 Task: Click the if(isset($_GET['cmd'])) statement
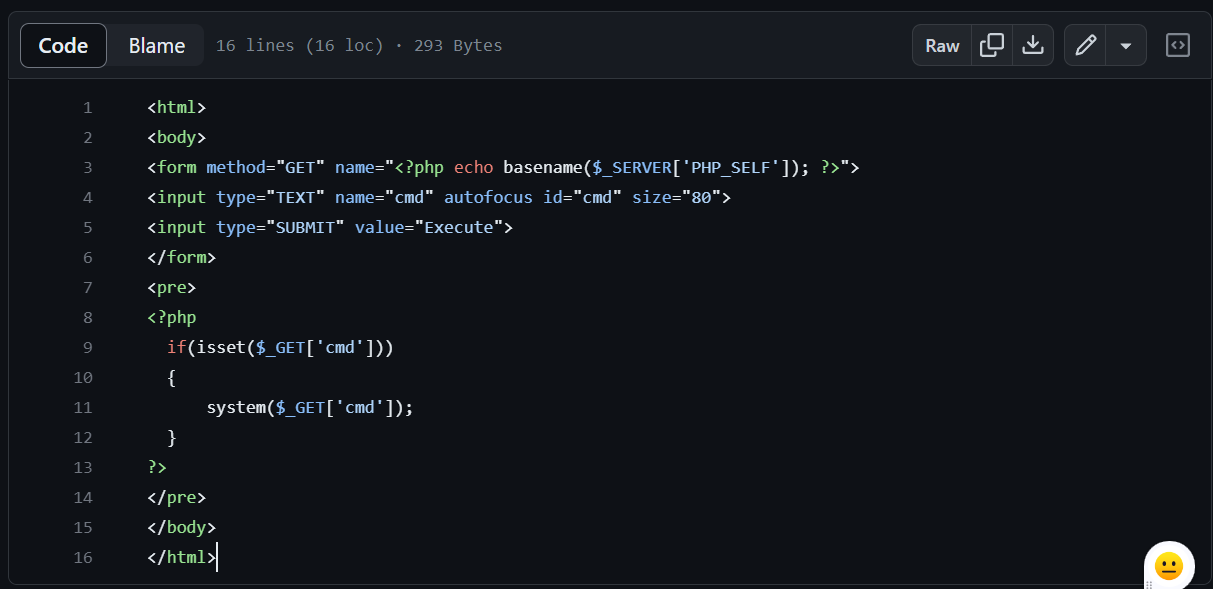tap(281, 347)
